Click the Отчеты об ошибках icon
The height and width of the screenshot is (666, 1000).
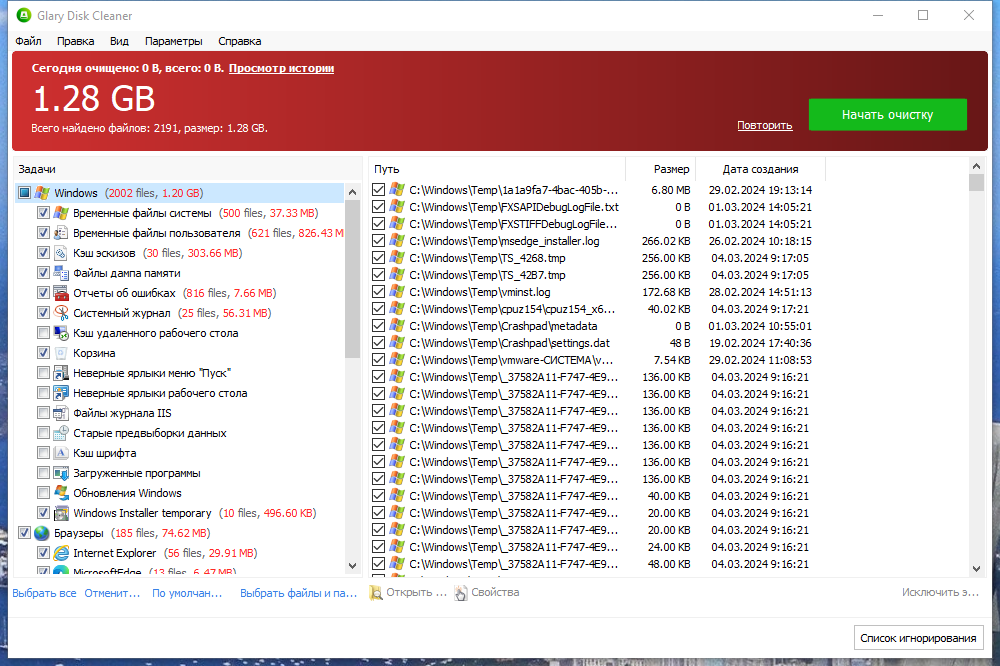[61, 293]
